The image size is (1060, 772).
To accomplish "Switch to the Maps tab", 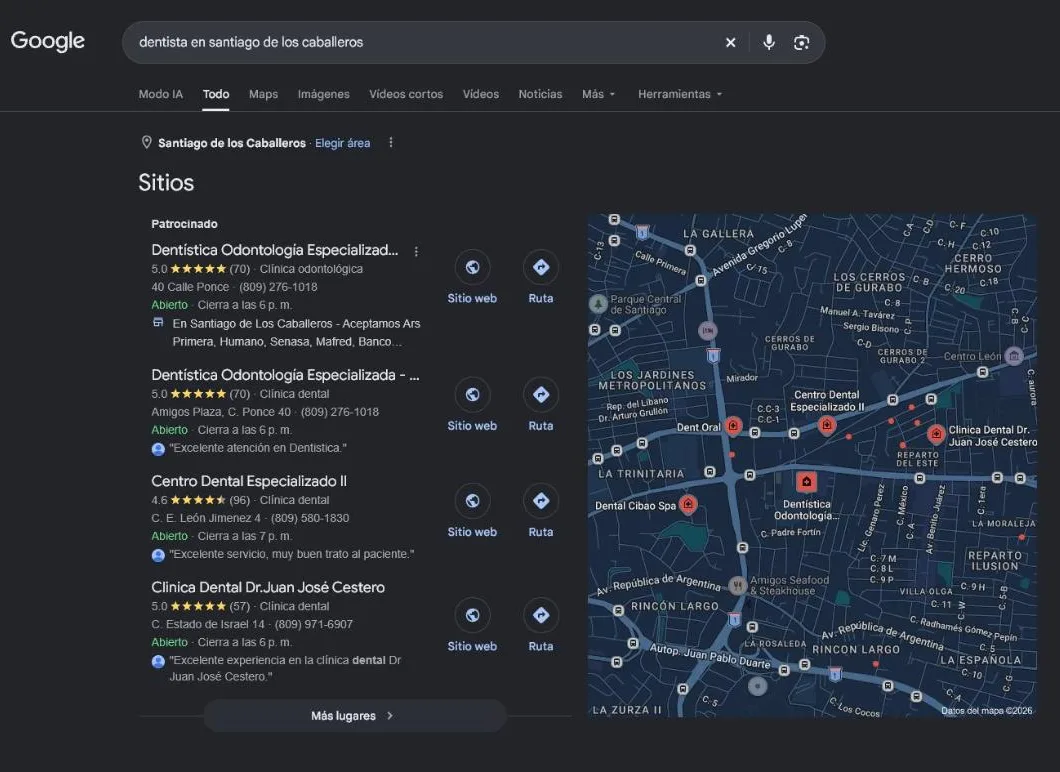I will [263, 94].
